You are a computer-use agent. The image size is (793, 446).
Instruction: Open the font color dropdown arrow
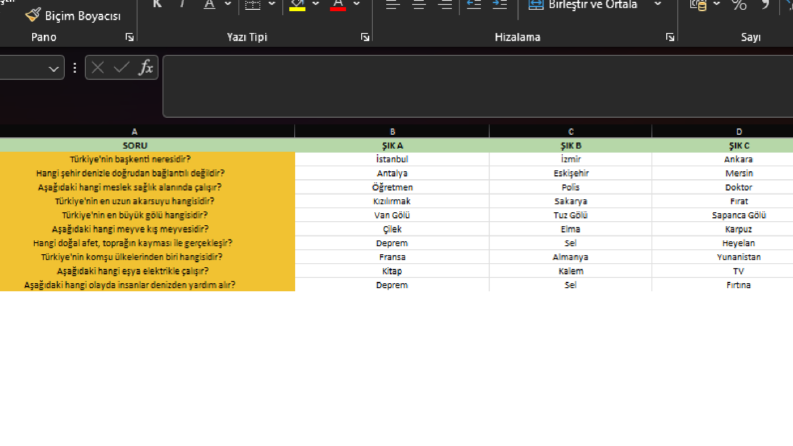[357, 5]
